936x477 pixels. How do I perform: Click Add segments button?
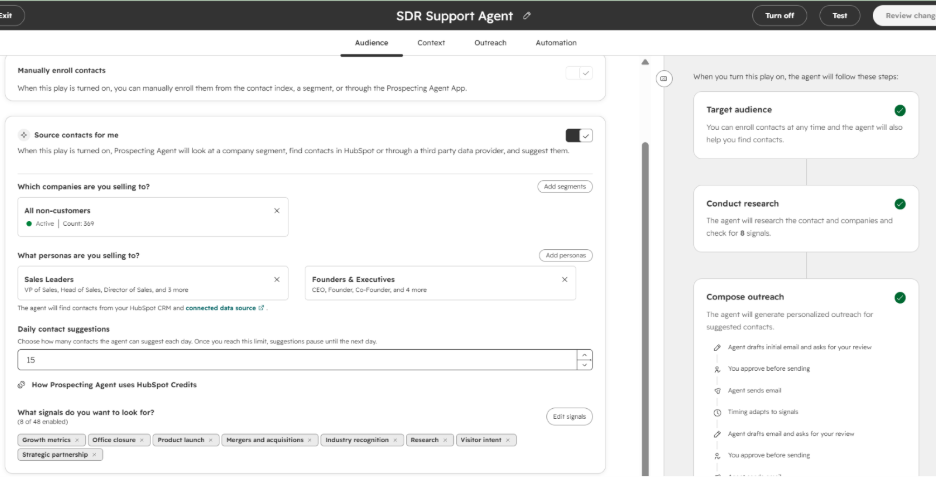point(565,187)
